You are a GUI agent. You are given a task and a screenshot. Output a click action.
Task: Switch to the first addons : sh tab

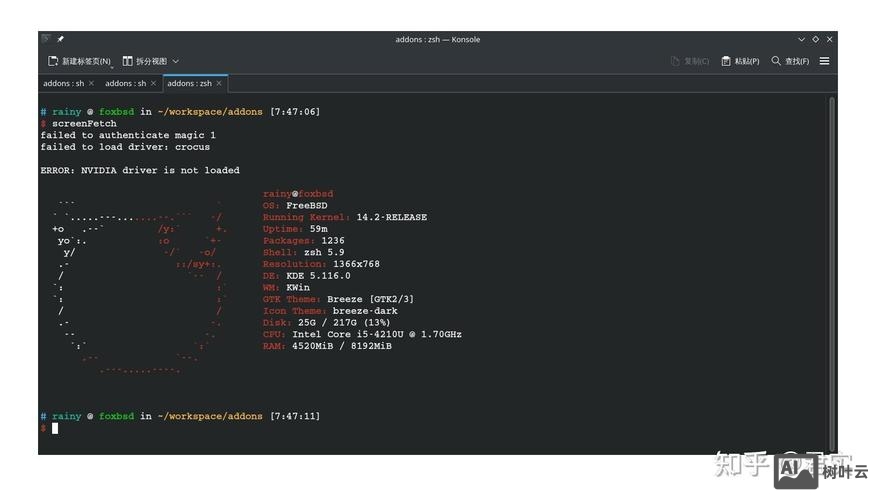point(63,84)
